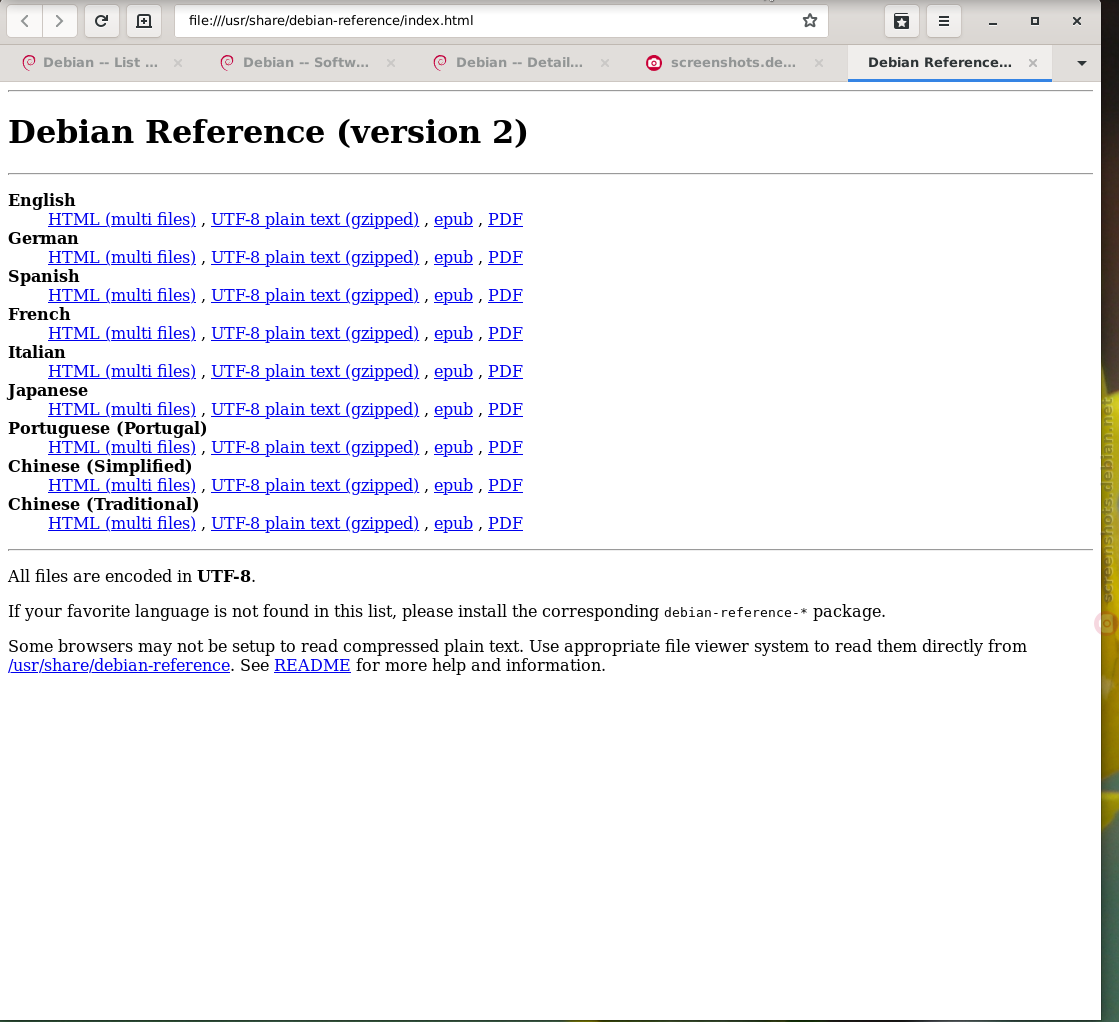Open the hamburger menu

[x=943, y=21]
